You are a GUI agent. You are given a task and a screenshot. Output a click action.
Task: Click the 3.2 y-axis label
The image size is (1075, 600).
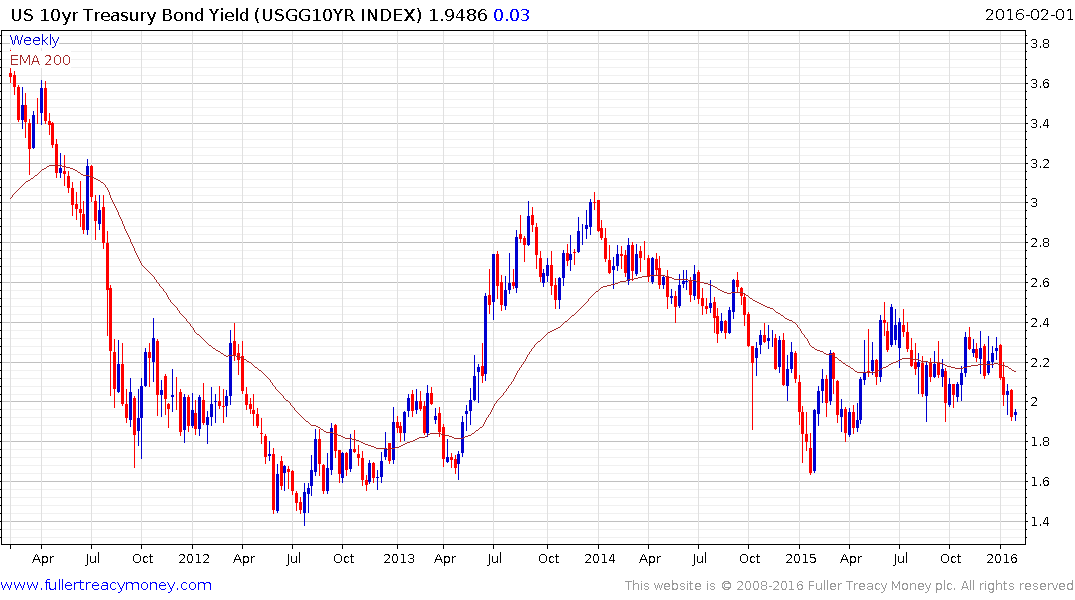click(x=1040, y=163)
